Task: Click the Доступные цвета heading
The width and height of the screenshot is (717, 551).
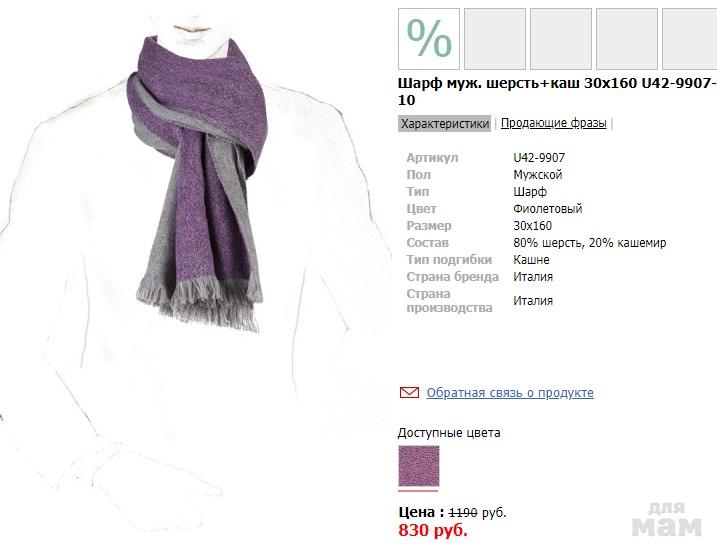Action: (x=449, y=433)
